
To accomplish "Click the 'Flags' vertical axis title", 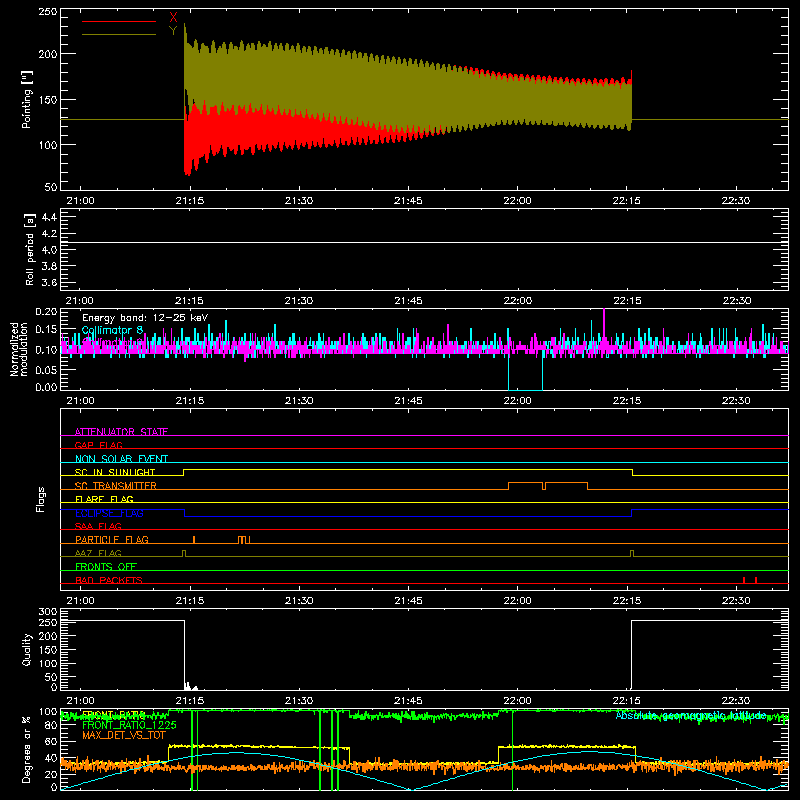I will pos(40,499).
